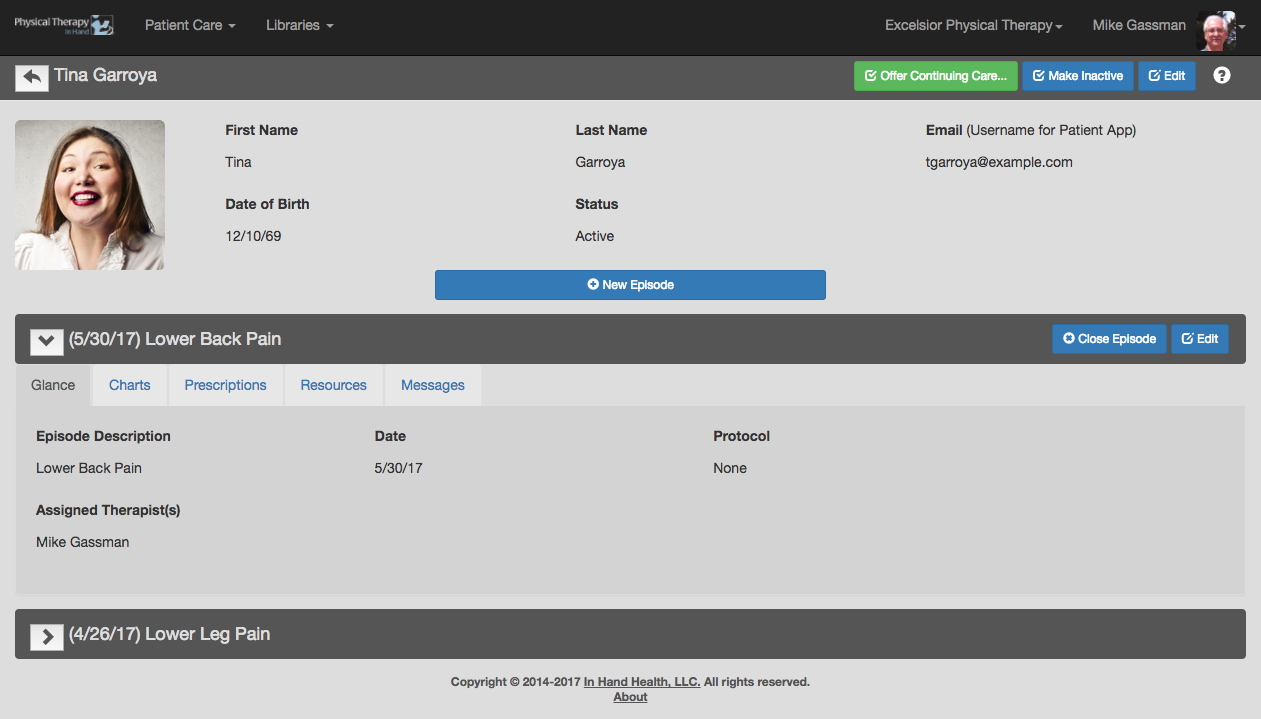Create a New Episode
Viewport: 1261px width, 719px height.
(x=630, y=285)
